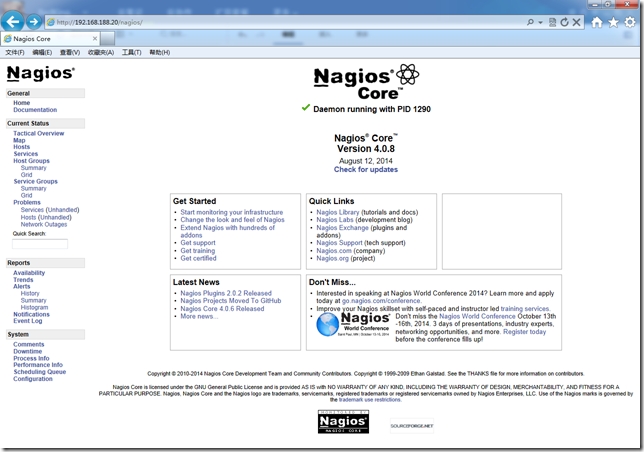Open a new blank tab button
Screen dimensions: 644x452
[108, 39]
